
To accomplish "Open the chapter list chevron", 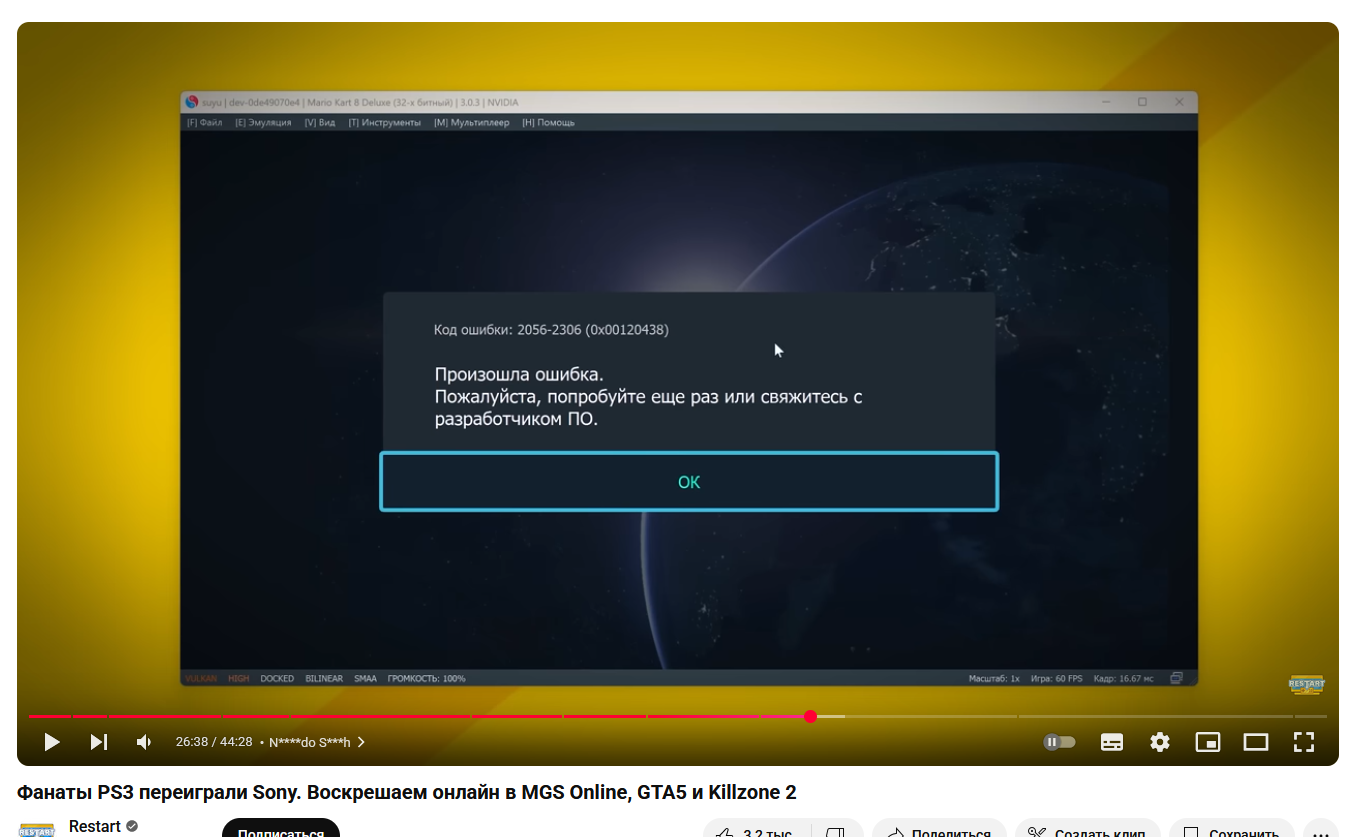I will coord(361,742).
